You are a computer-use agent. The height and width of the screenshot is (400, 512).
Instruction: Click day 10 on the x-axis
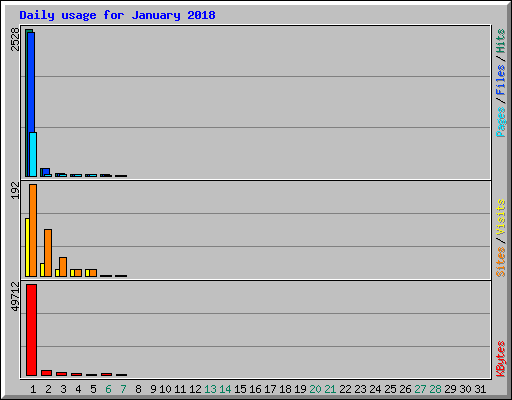point(165,389)
